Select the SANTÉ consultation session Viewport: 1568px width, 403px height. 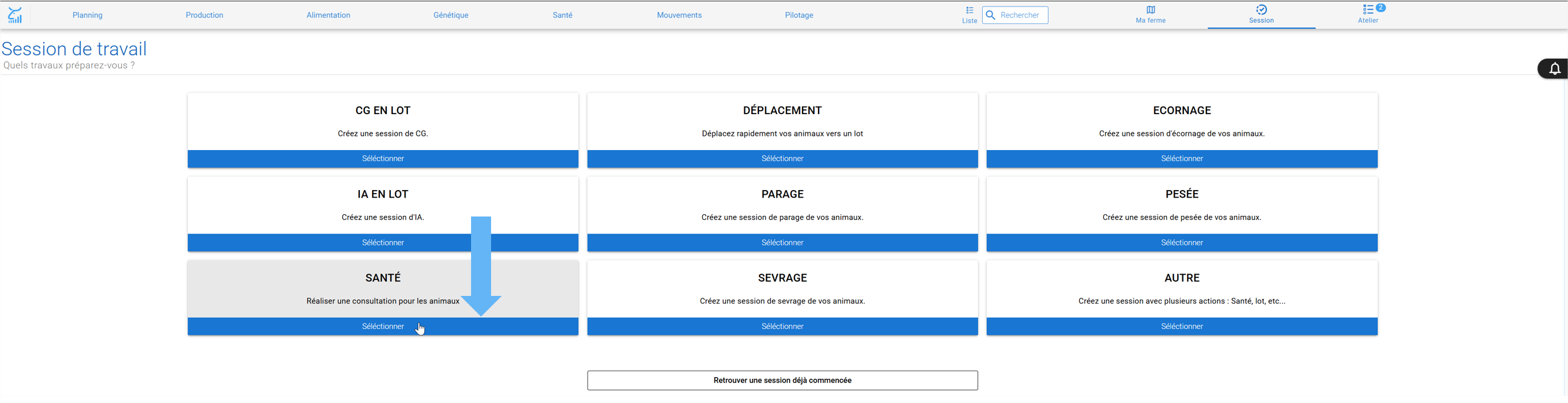tap(383, 327)
